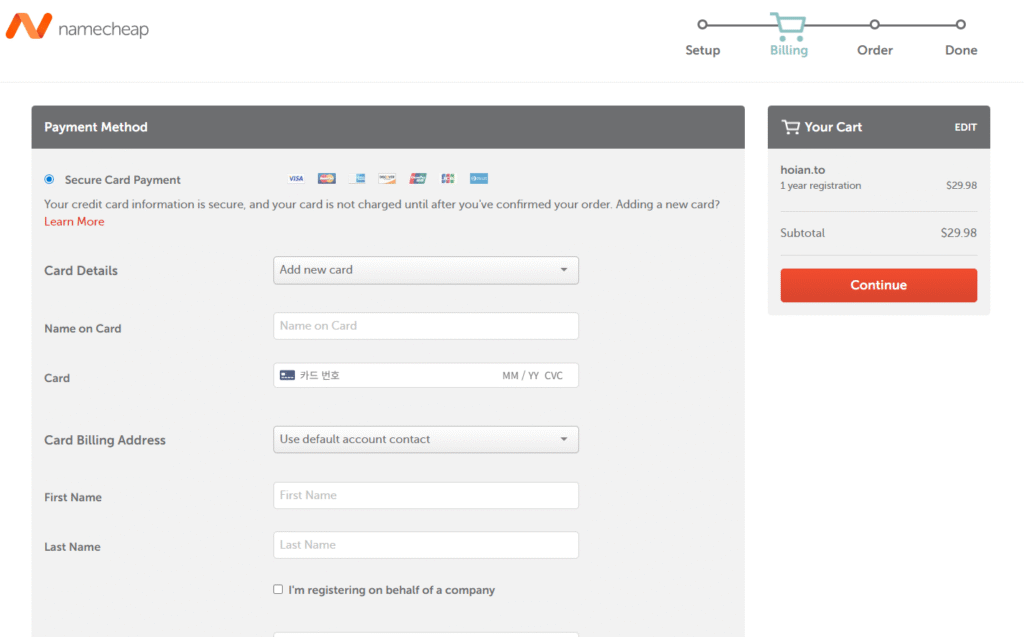Click into the Last Name input
This screenshot has width=1024, height=637.
[x=425, y=545]
